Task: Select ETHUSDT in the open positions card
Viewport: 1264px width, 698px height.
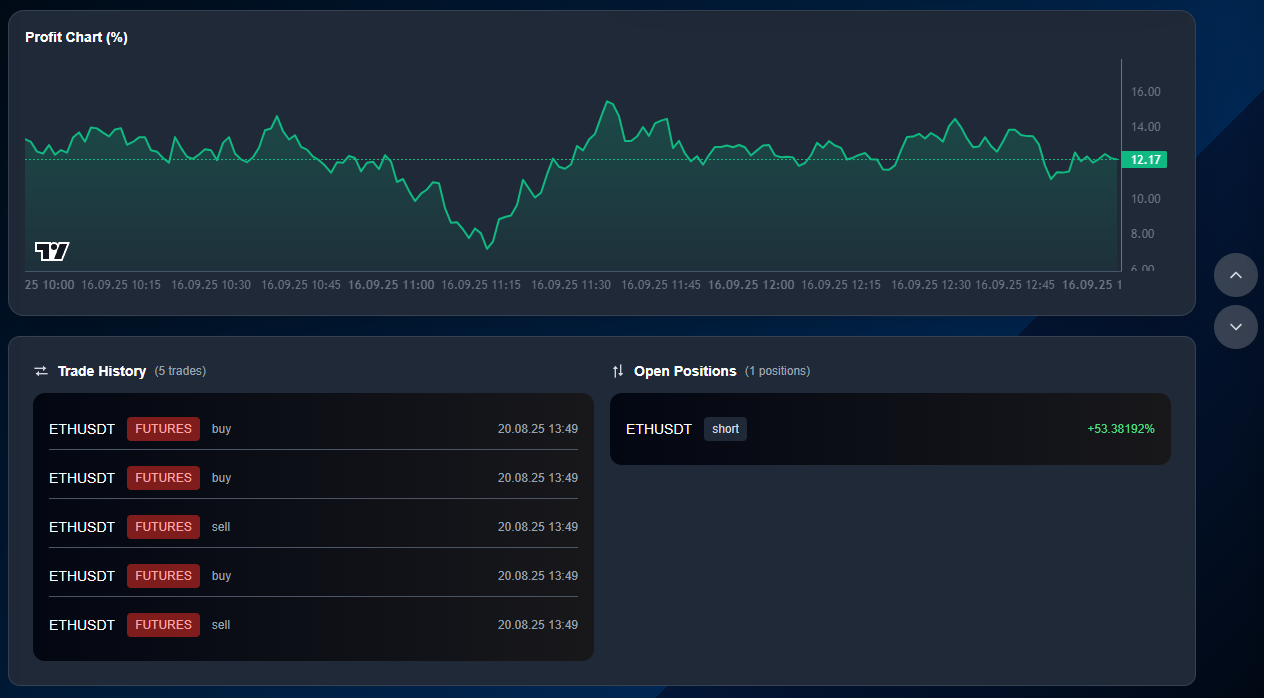Action: click(659, 429)
